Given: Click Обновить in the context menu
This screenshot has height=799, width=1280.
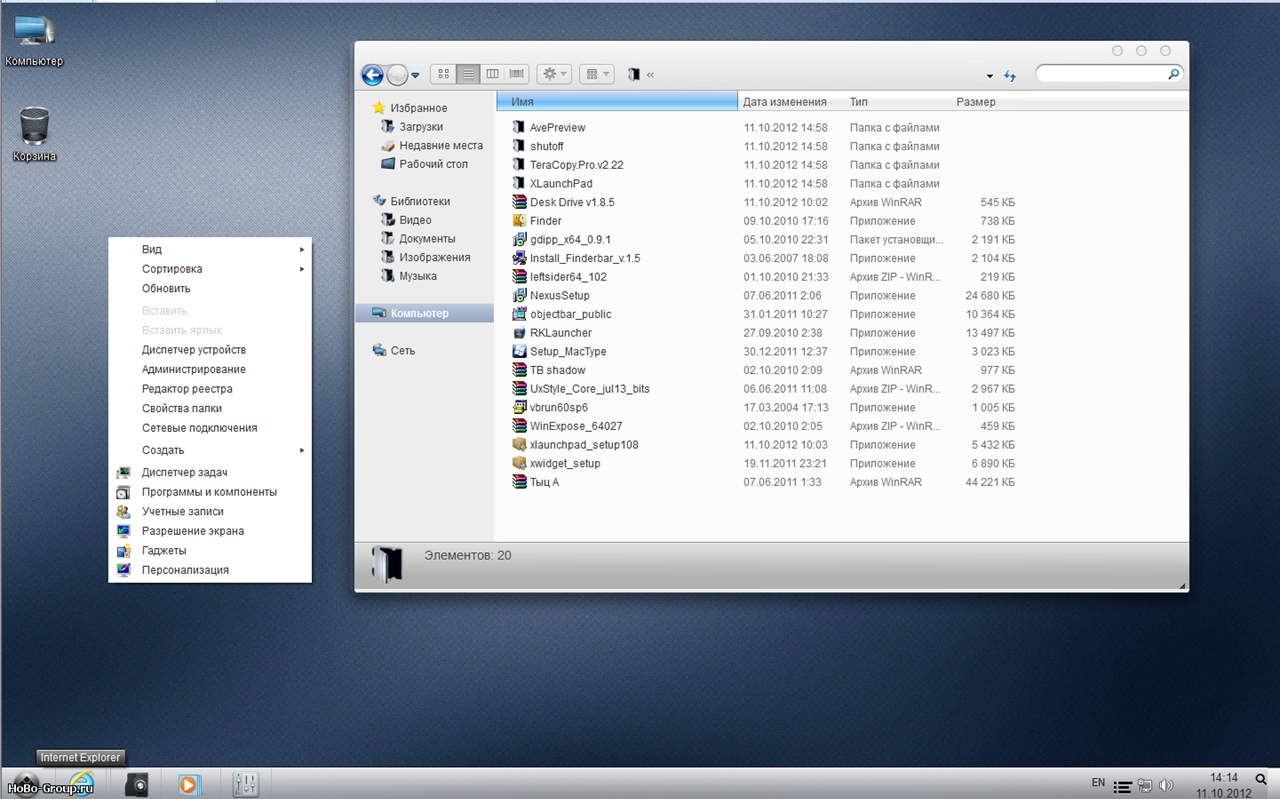Looking at the screenshot, I should point(166,289).
